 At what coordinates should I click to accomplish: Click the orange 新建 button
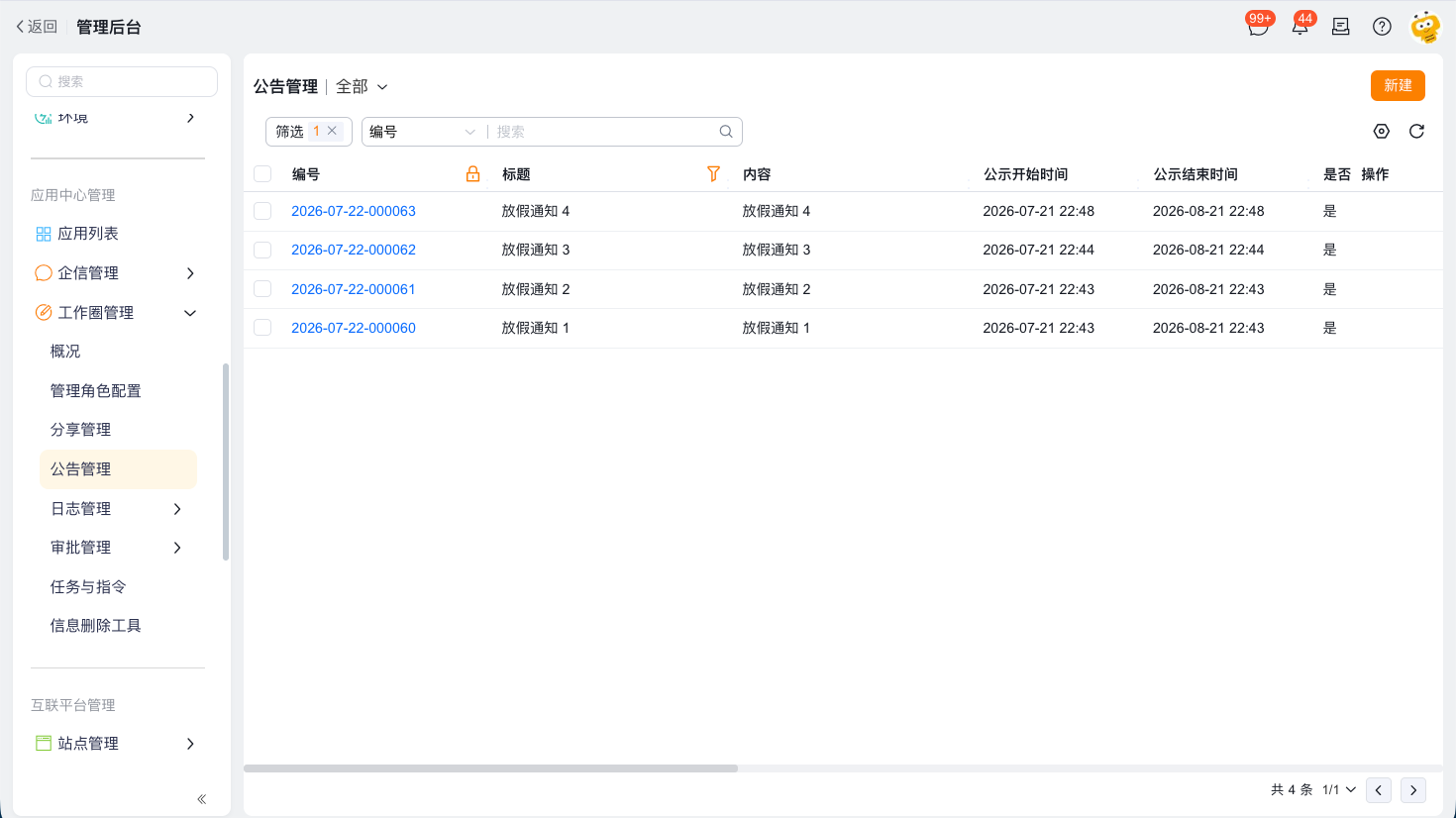point(1398,86)
